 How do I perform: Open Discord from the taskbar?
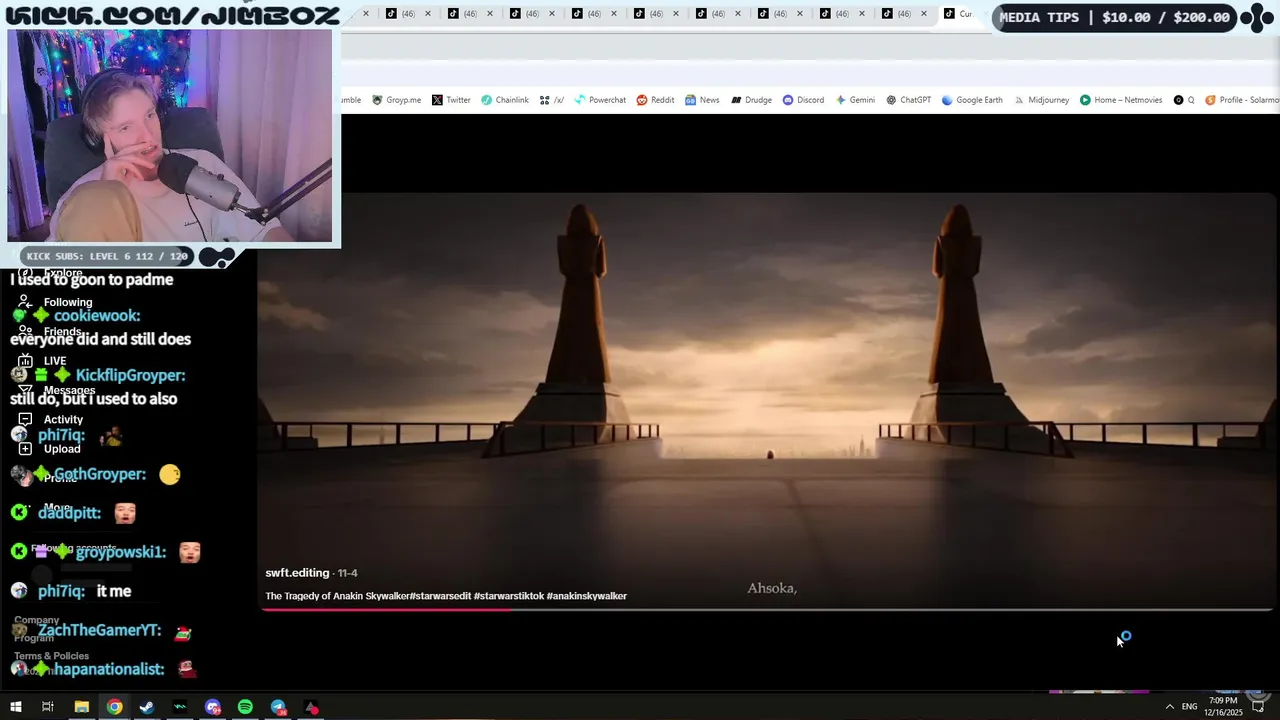tap(212, 707)
